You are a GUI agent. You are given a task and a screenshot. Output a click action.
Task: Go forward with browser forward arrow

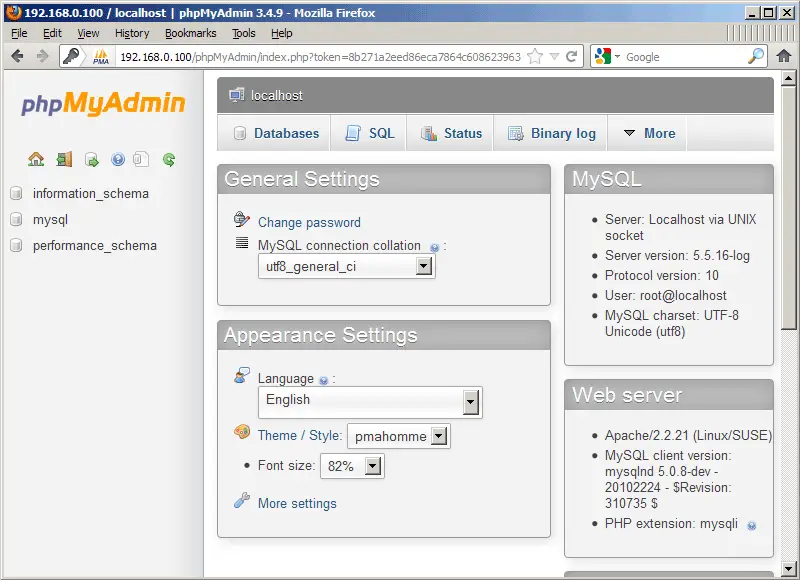click(42, 56)
